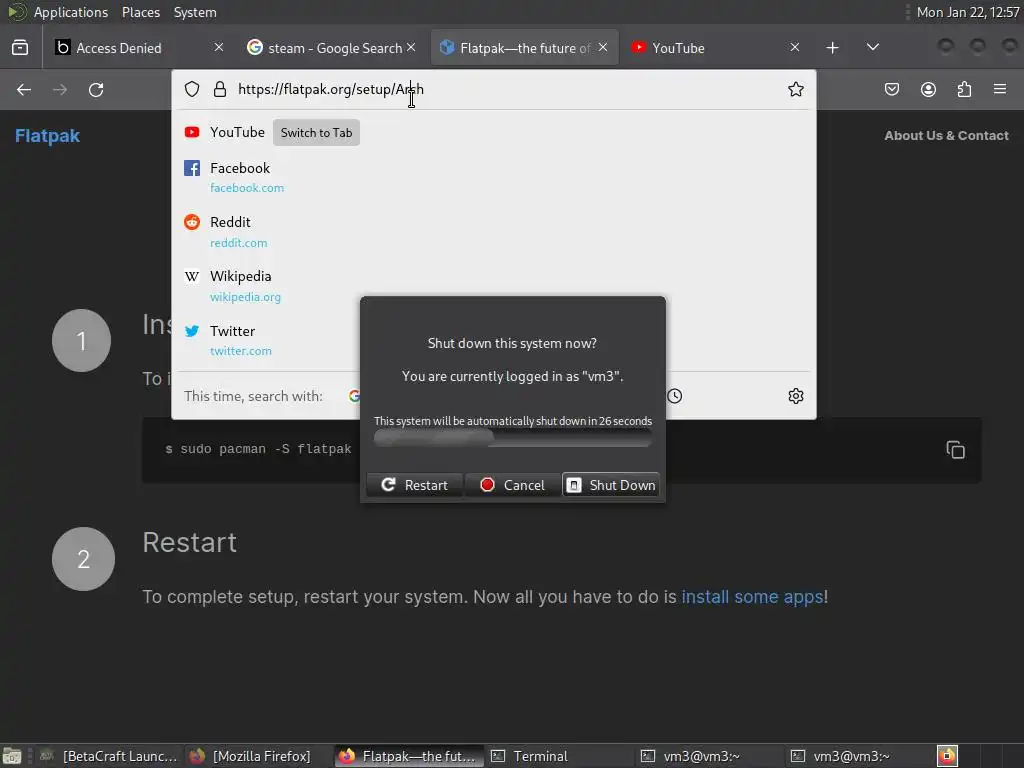The image size is (1024, 768).
Task: Click the clock Mon Jan 22 12:57
Action: (x=968, y=12)
